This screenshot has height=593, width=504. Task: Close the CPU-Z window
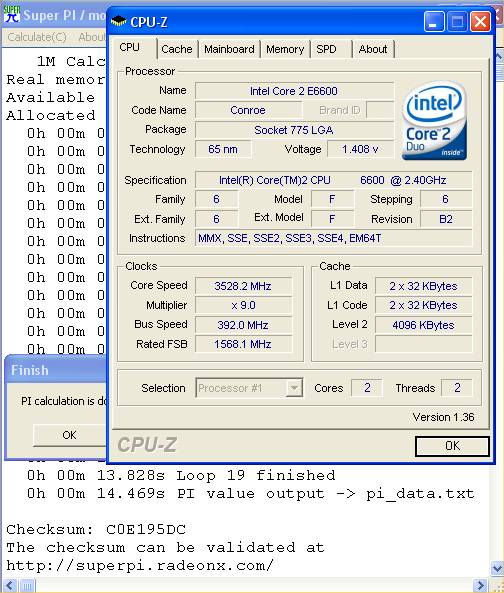[480, 21]
